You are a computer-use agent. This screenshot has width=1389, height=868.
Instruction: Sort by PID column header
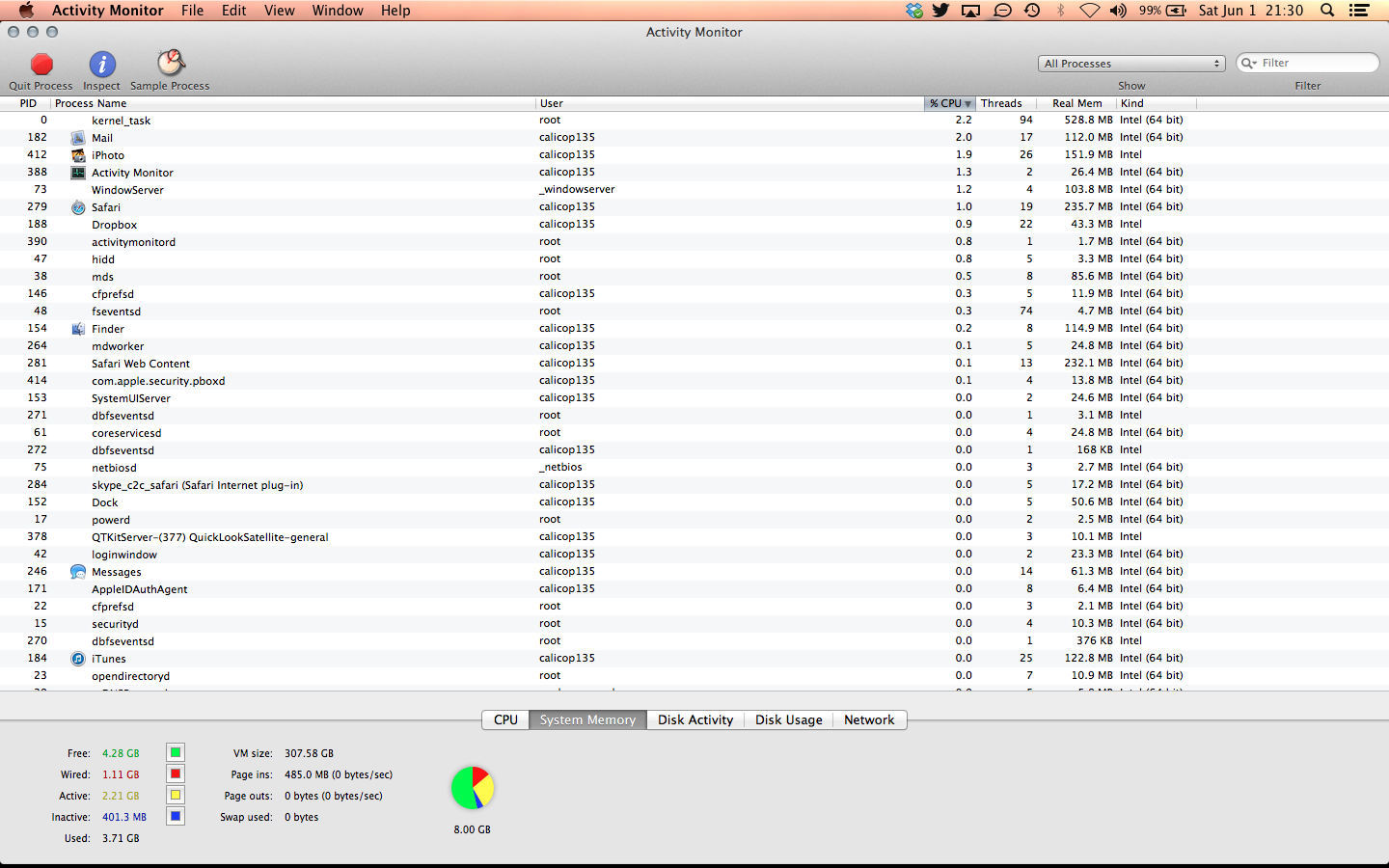click(x=28, y=103)
